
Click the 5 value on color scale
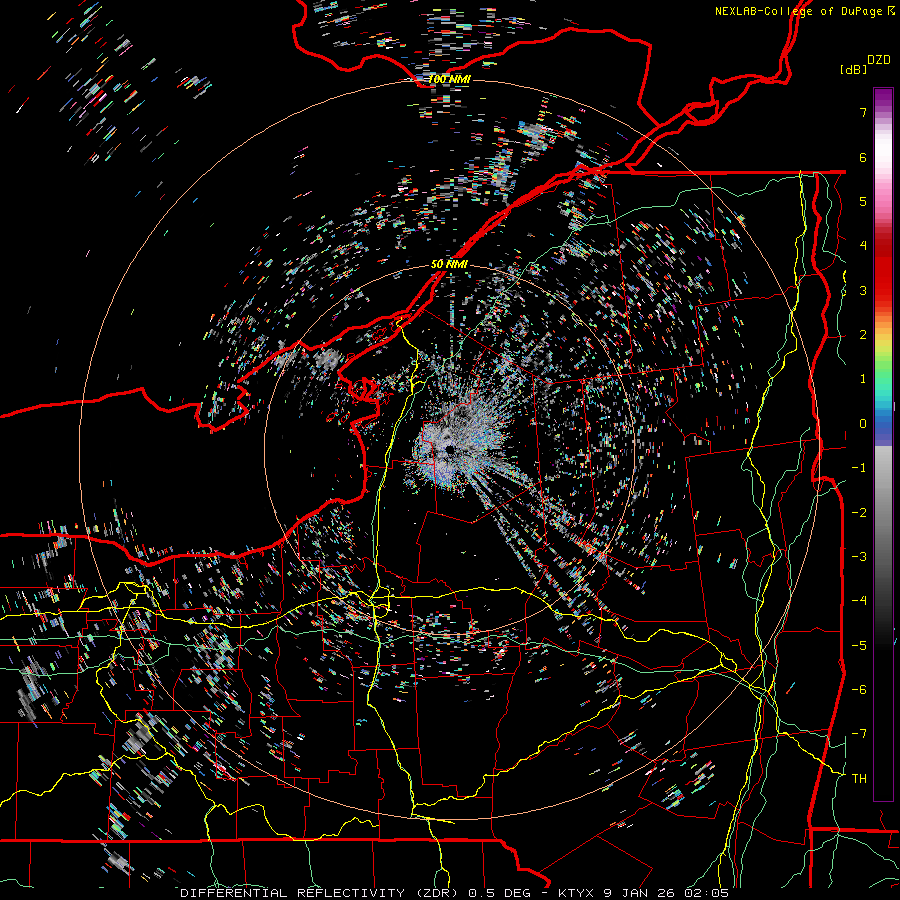(x=863, y=201)
